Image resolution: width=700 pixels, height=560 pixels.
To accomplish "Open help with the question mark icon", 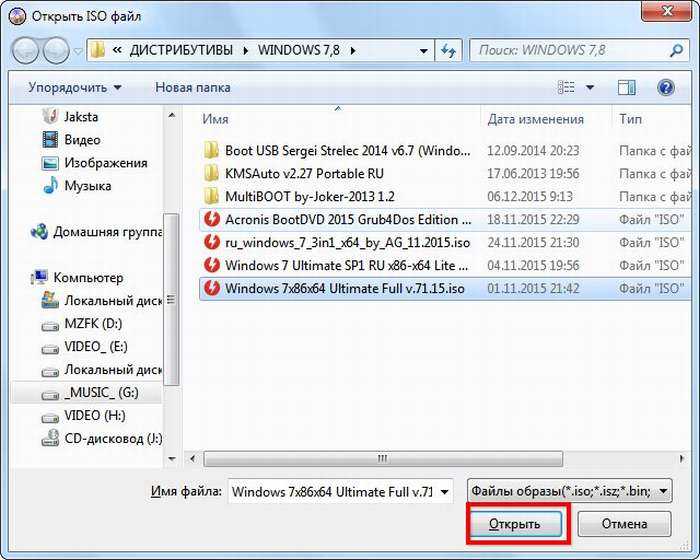I will point(666,88).
